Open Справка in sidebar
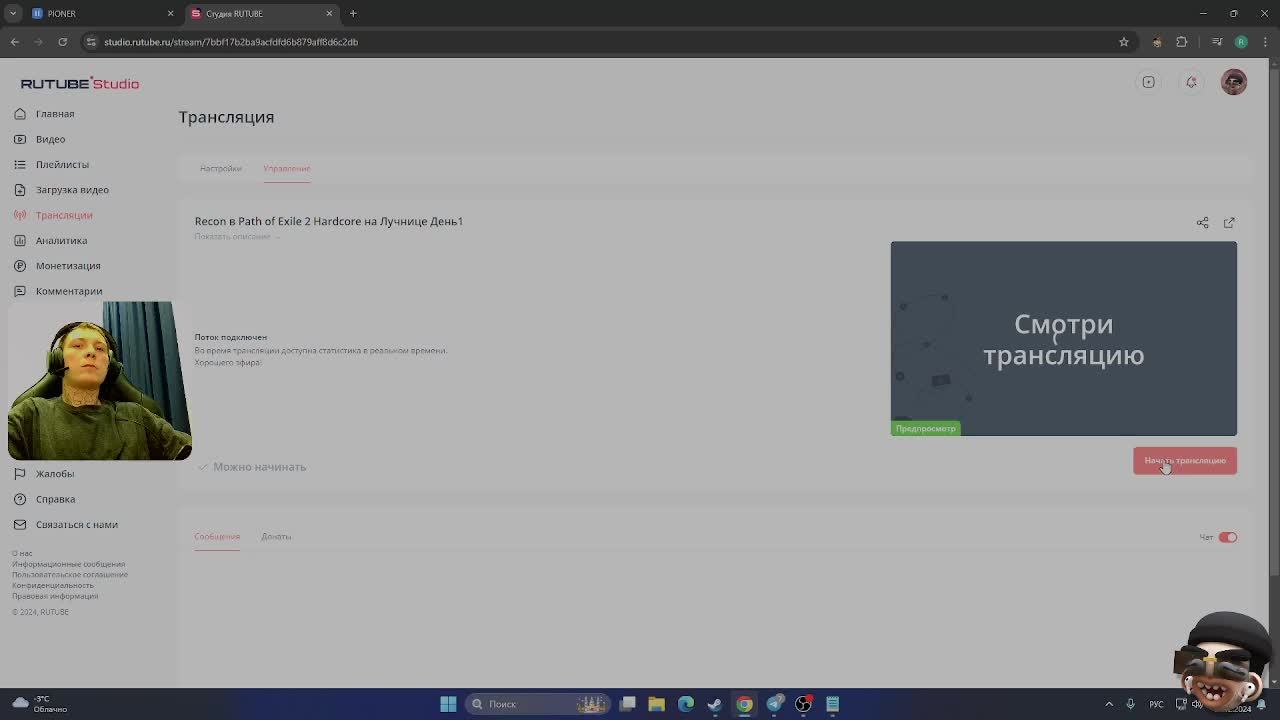The width and height of the screenshot is (1280, 720). pos(55,499)
